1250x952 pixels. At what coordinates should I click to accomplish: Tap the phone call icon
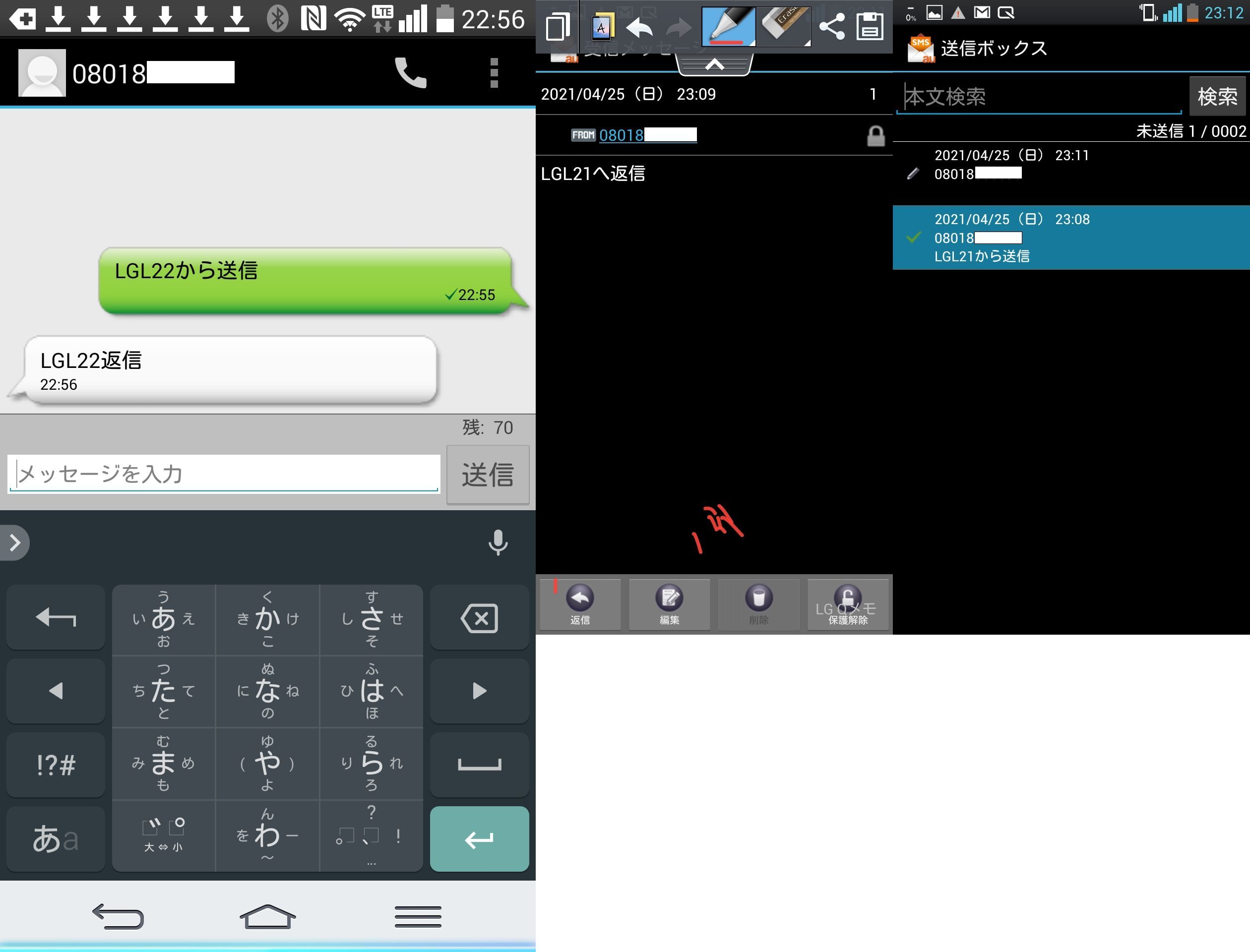[x=410, y=73]
